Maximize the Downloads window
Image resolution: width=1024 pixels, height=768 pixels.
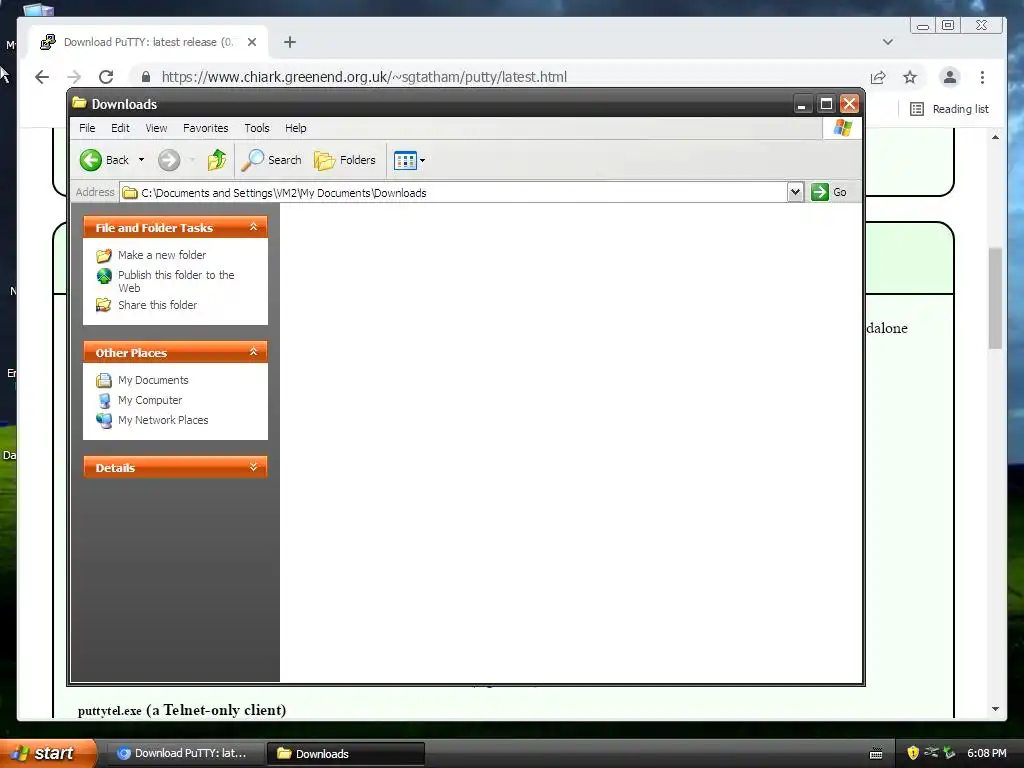tap(826, 104)
